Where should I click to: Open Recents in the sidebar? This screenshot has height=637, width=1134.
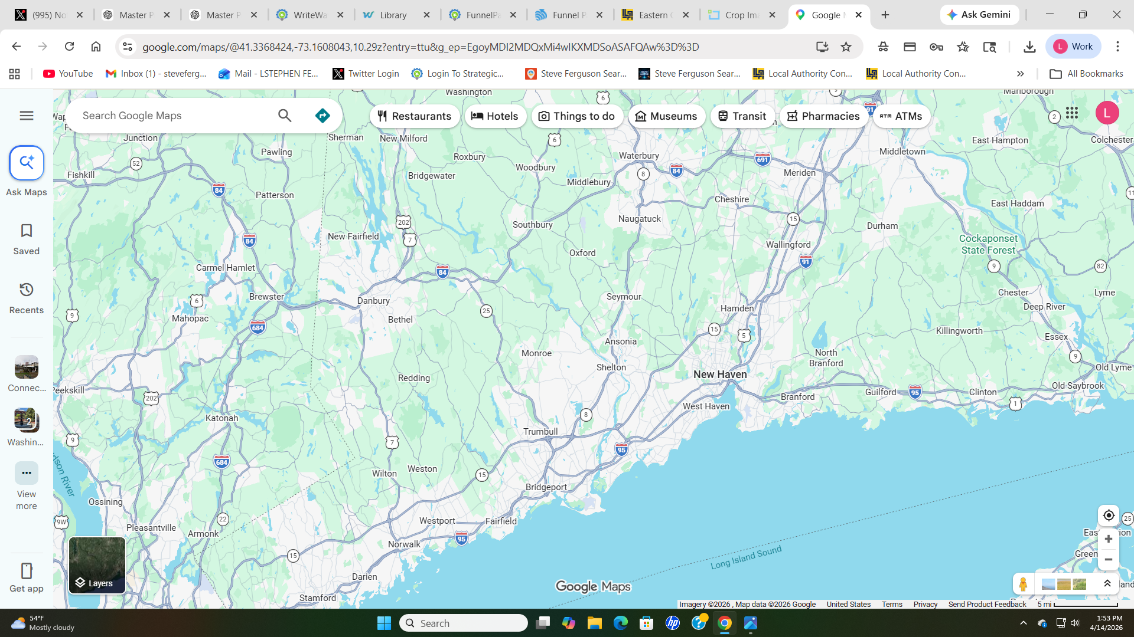coord(27,297)
